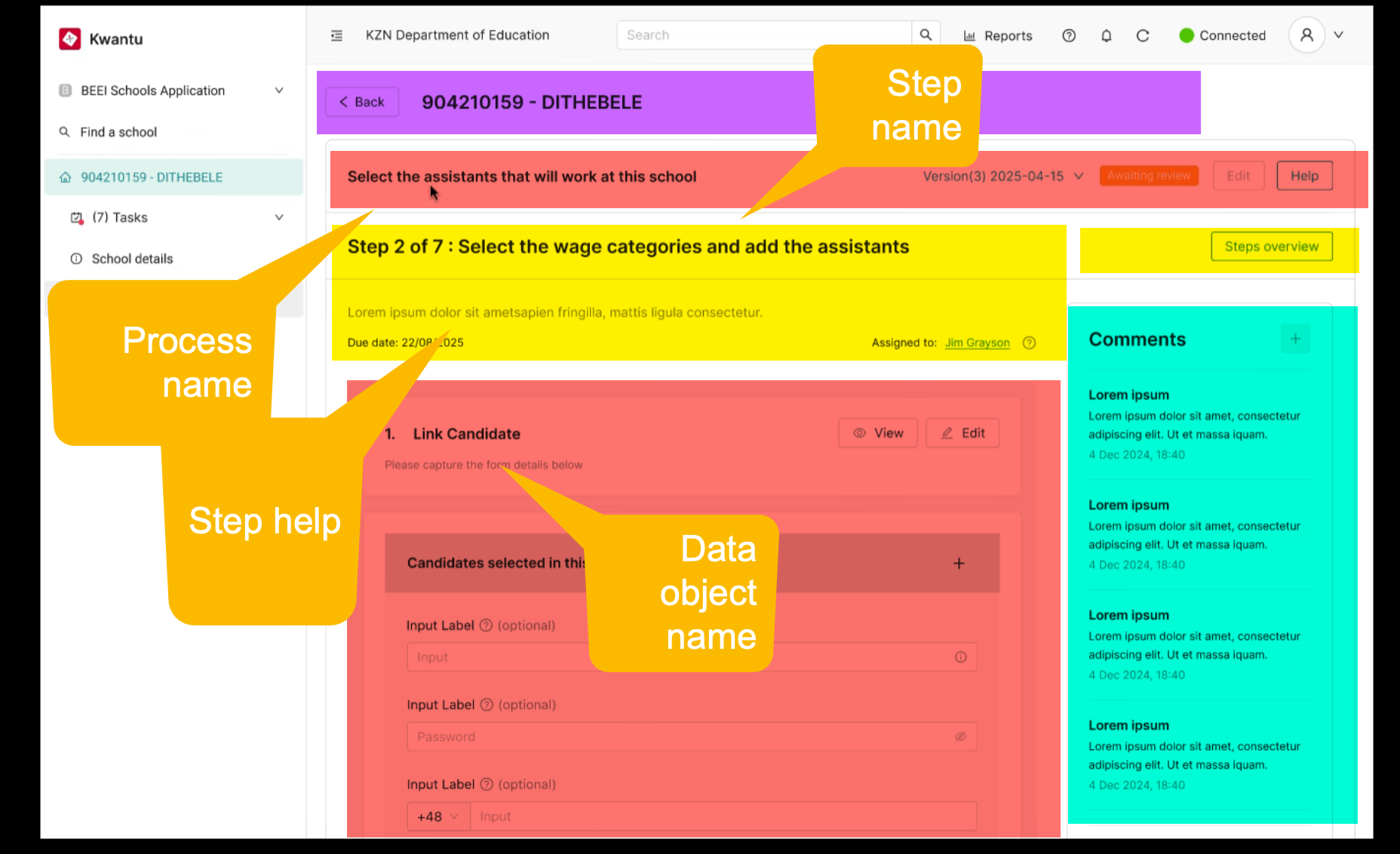The image size is (1400, 854).
Task: Click the Search input field
Action: click(763, 35)
